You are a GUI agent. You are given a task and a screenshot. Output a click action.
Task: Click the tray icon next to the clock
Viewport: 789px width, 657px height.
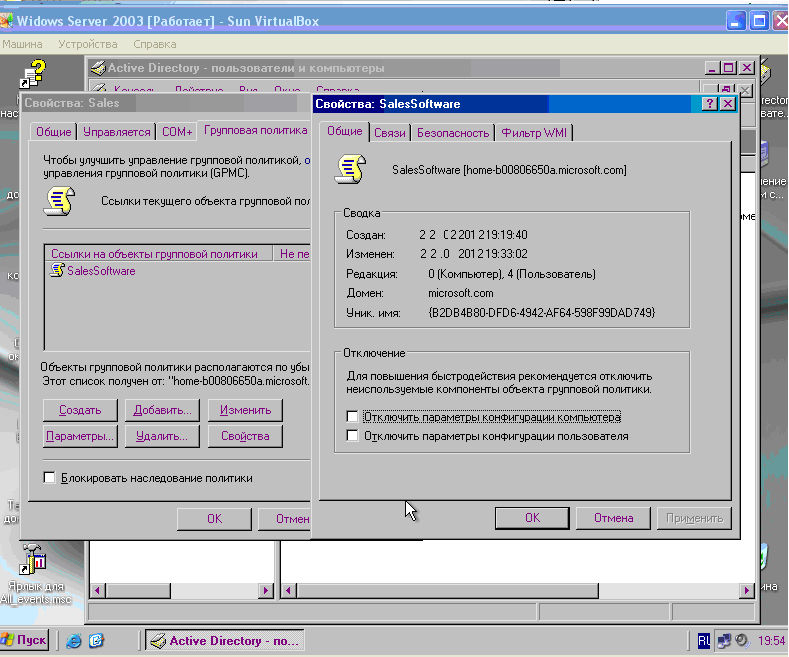(742, 640)
